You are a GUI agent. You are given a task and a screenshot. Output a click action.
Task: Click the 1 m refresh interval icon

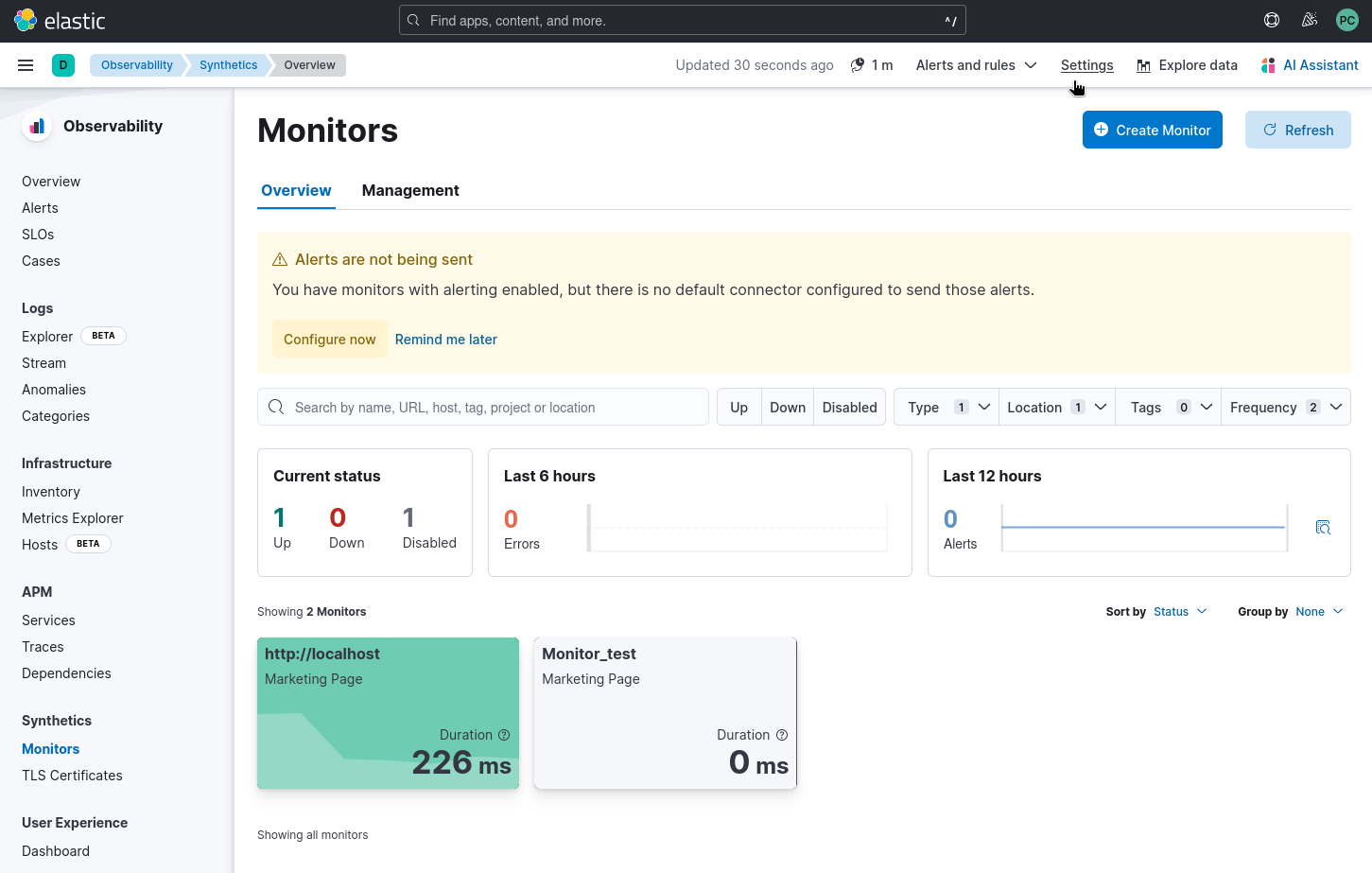pos(858,65)
